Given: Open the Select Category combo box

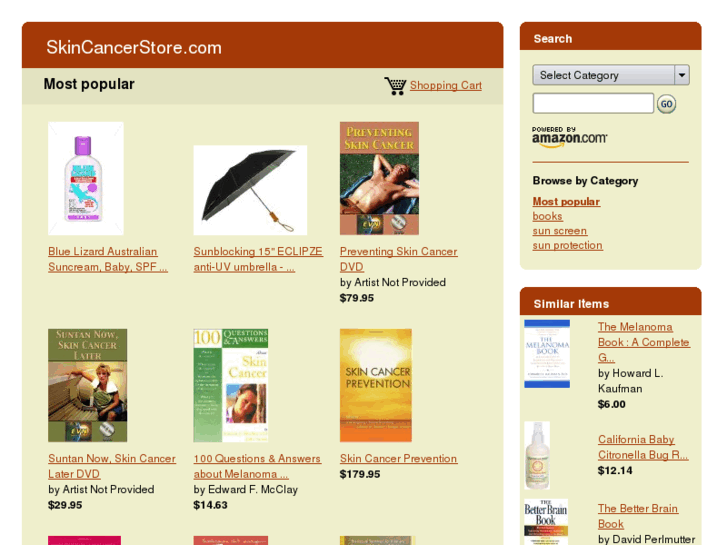Looking at the screenshot, I should point(611,75).
